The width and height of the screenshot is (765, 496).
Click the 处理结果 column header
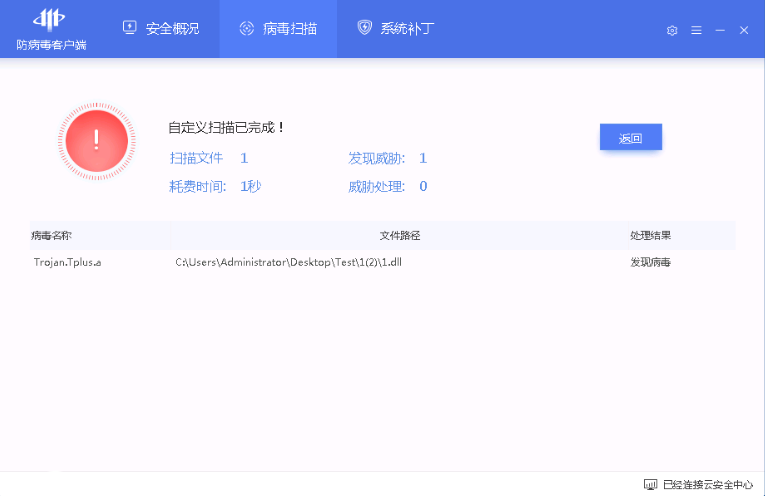point(650,236)
